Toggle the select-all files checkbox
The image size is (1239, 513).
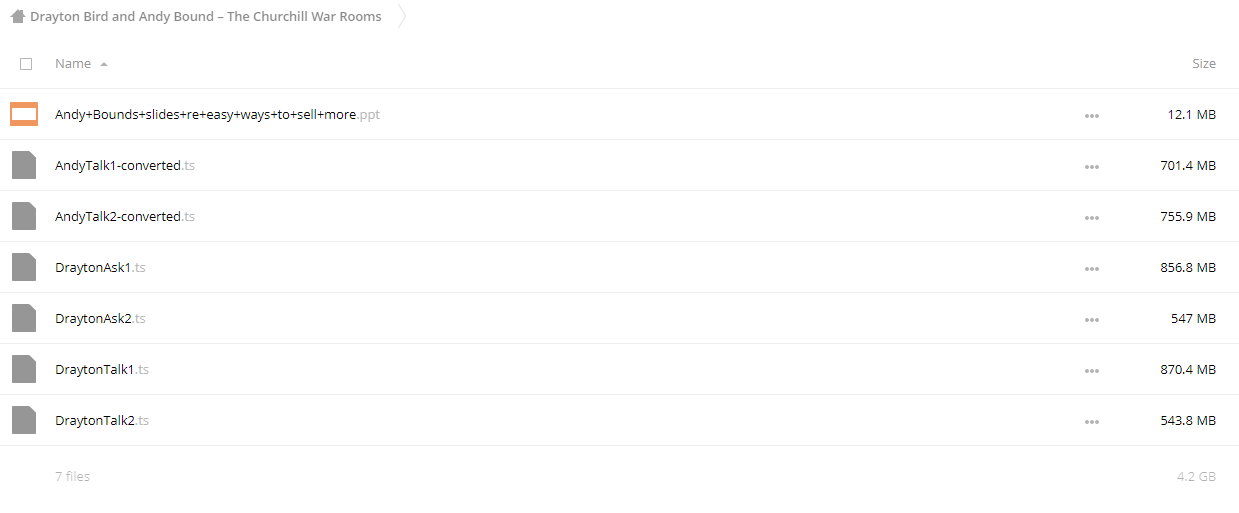[26, 63]
